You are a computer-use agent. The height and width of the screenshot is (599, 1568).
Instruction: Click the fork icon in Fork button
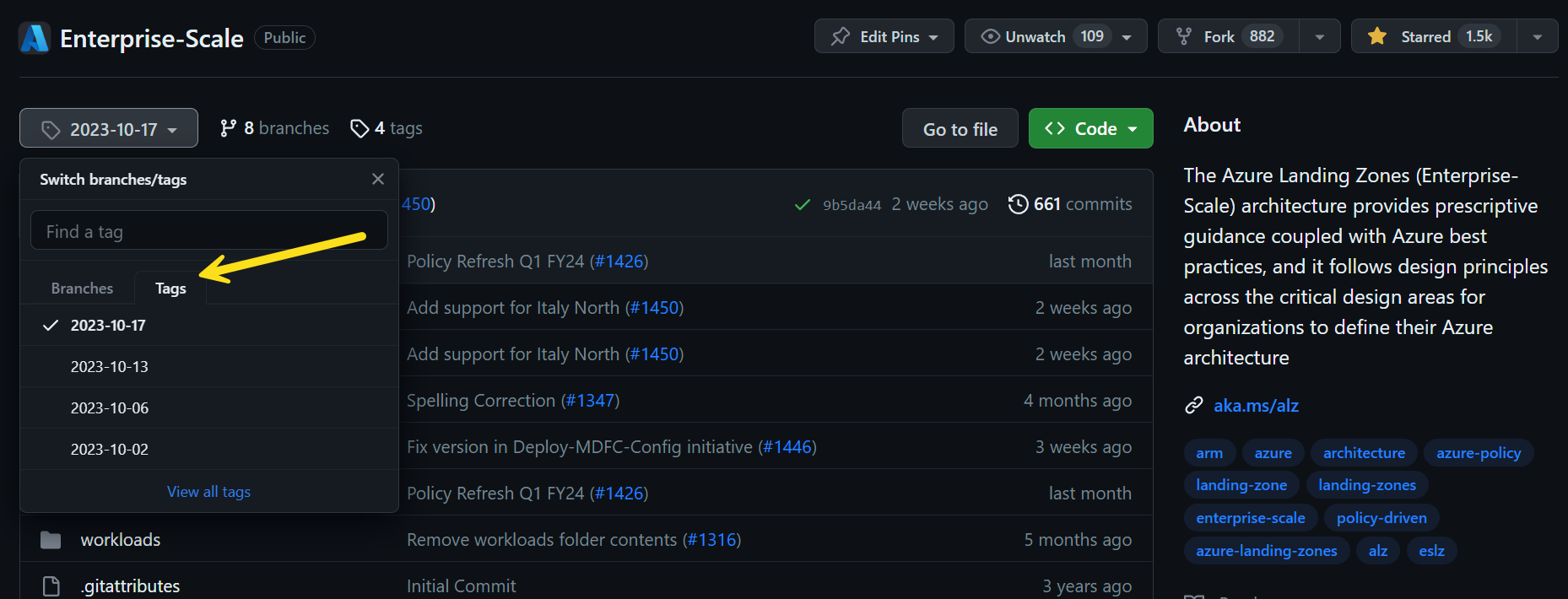click(1184, 36)
